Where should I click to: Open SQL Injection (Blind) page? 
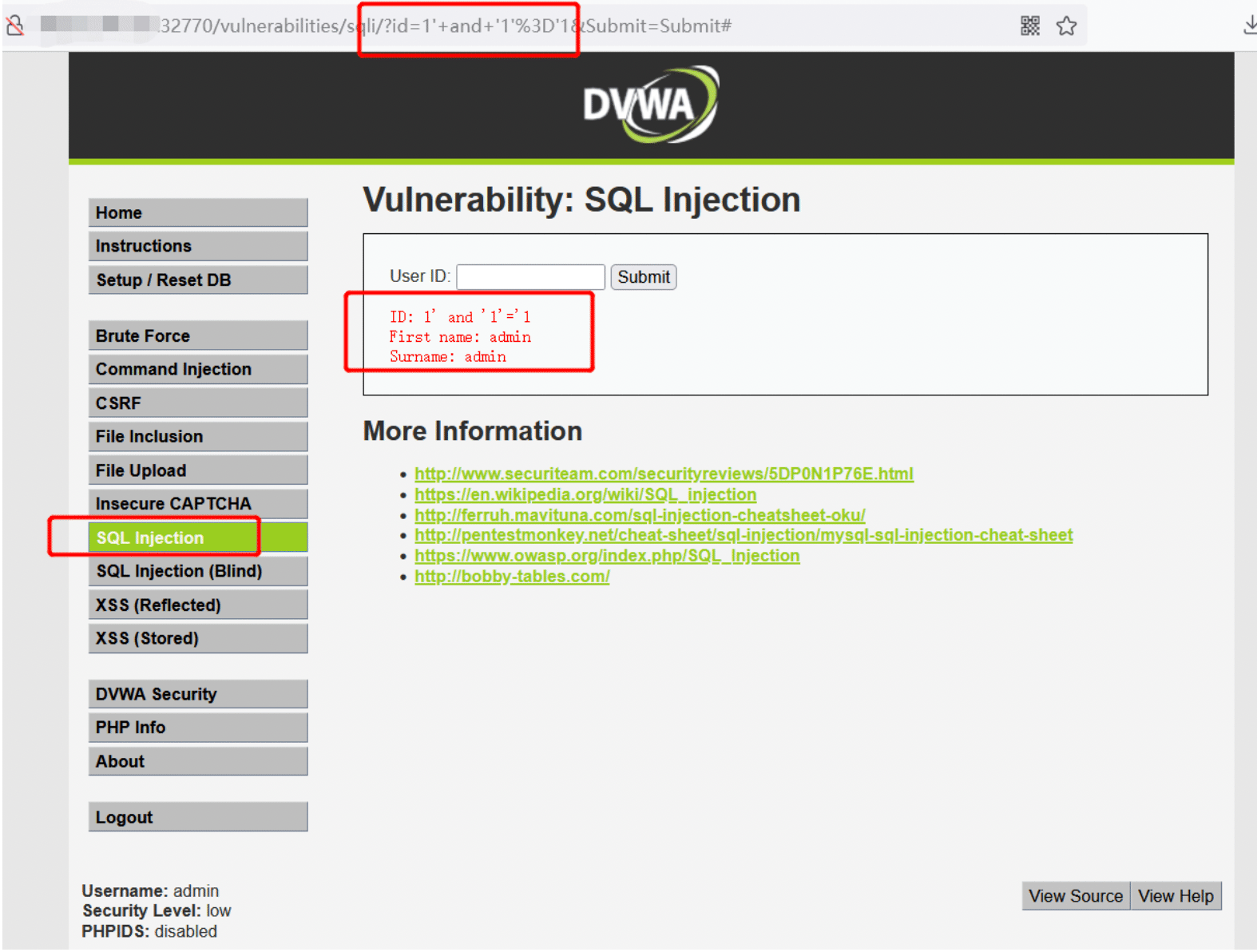point(198,571)
